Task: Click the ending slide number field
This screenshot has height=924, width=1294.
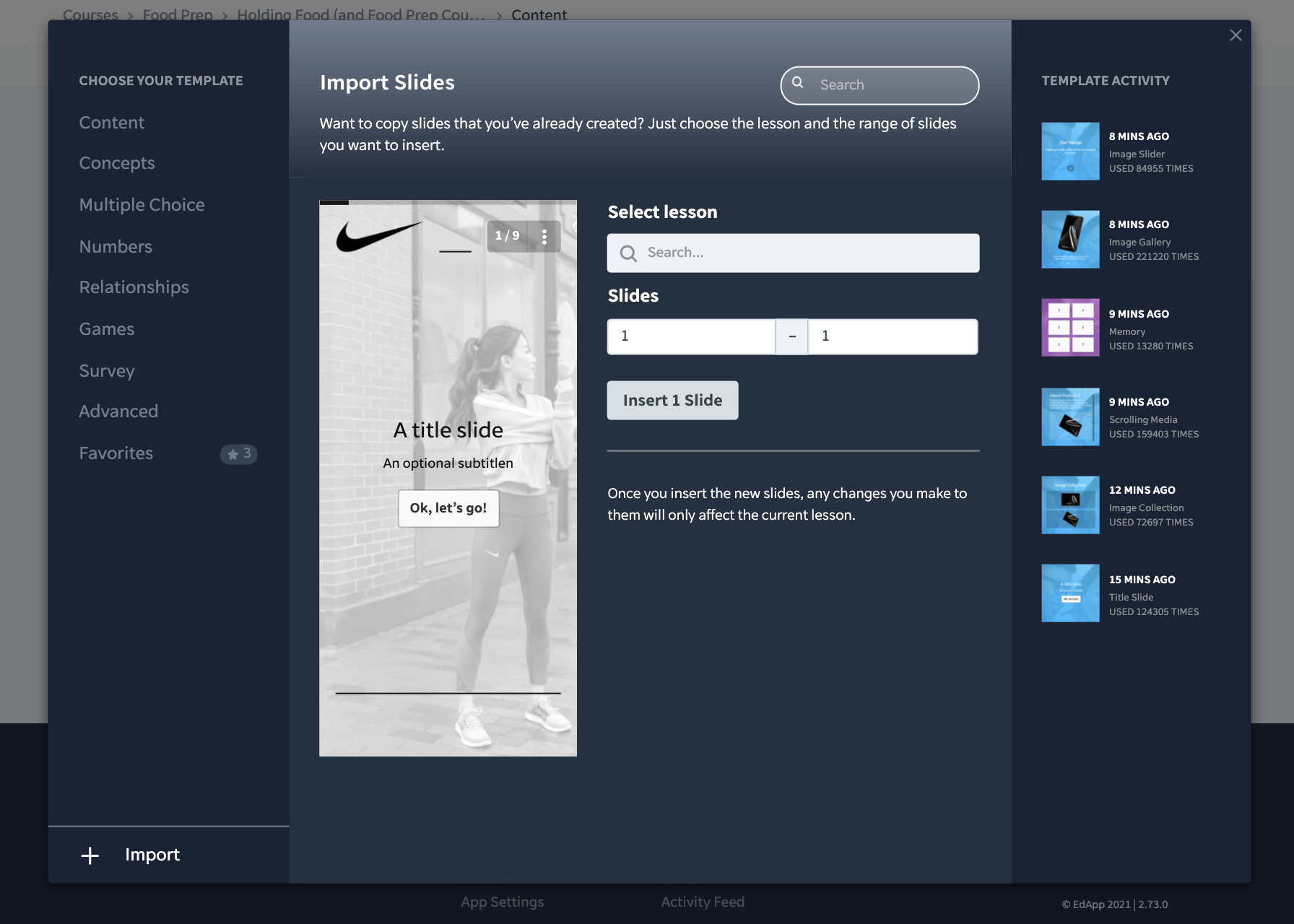Action: [893, 336]
